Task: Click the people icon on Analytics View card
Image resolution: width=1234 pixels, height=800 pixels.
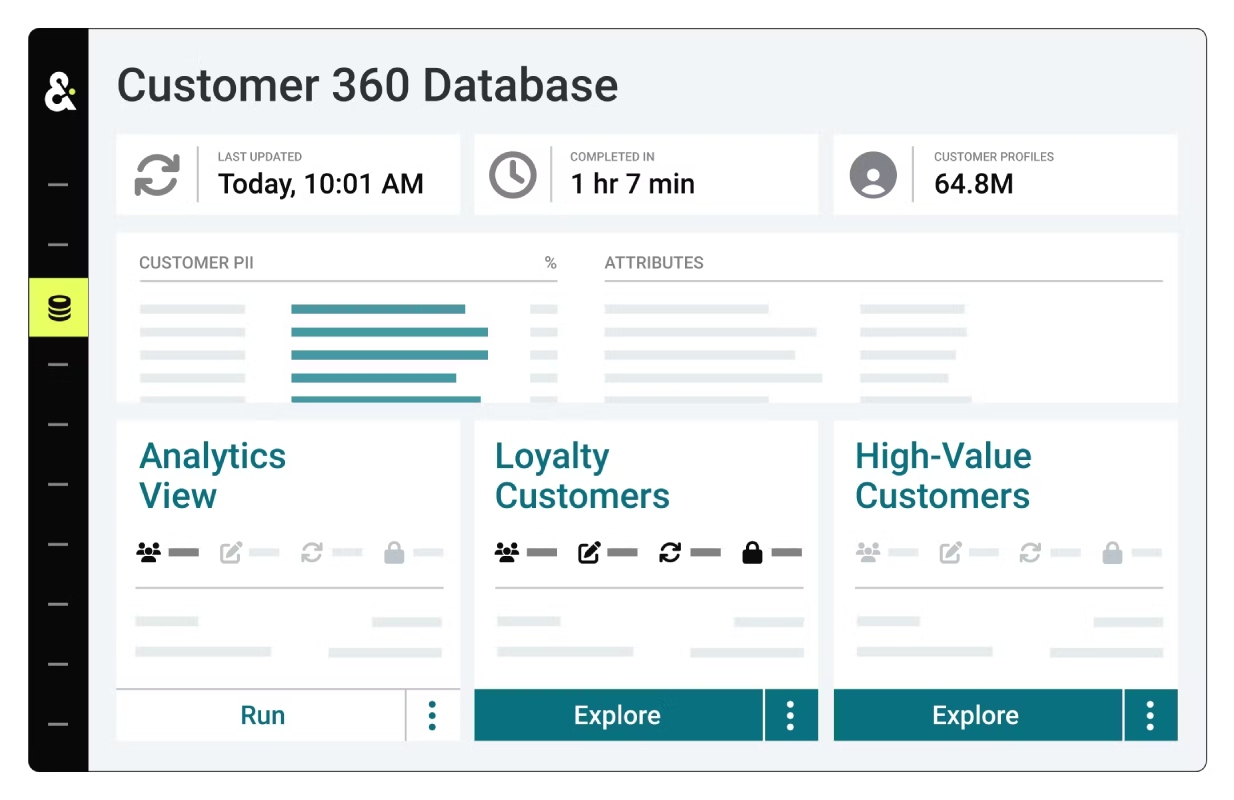Action: click(149, 552)
